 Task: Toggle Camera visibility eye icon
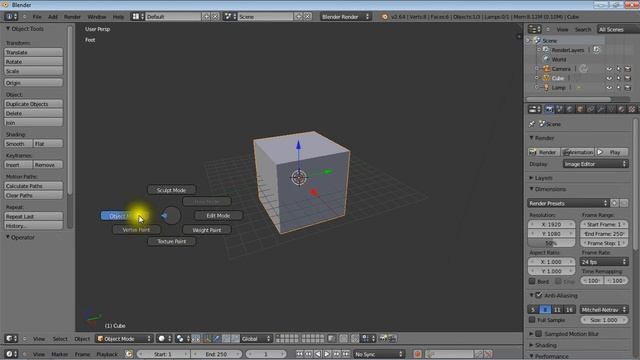tap(609, 69)
